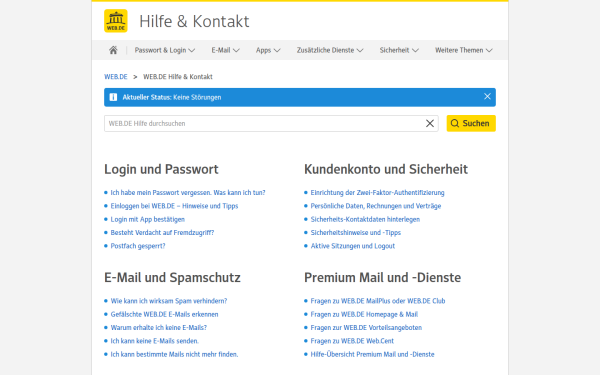The width and height of the screenshot is (600, 375).
Task: Expand the Weitere Themen menu
Action: pos(463,50)
